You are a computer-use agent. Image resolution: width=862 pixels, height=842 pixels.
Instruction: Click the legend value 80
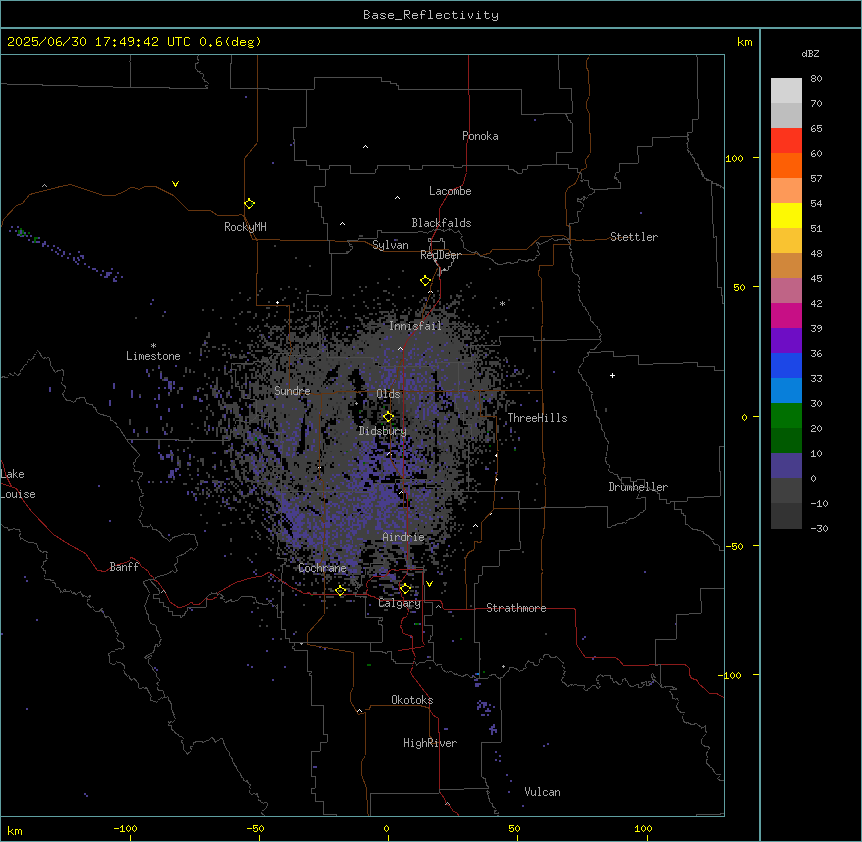[x=816, y=79]
